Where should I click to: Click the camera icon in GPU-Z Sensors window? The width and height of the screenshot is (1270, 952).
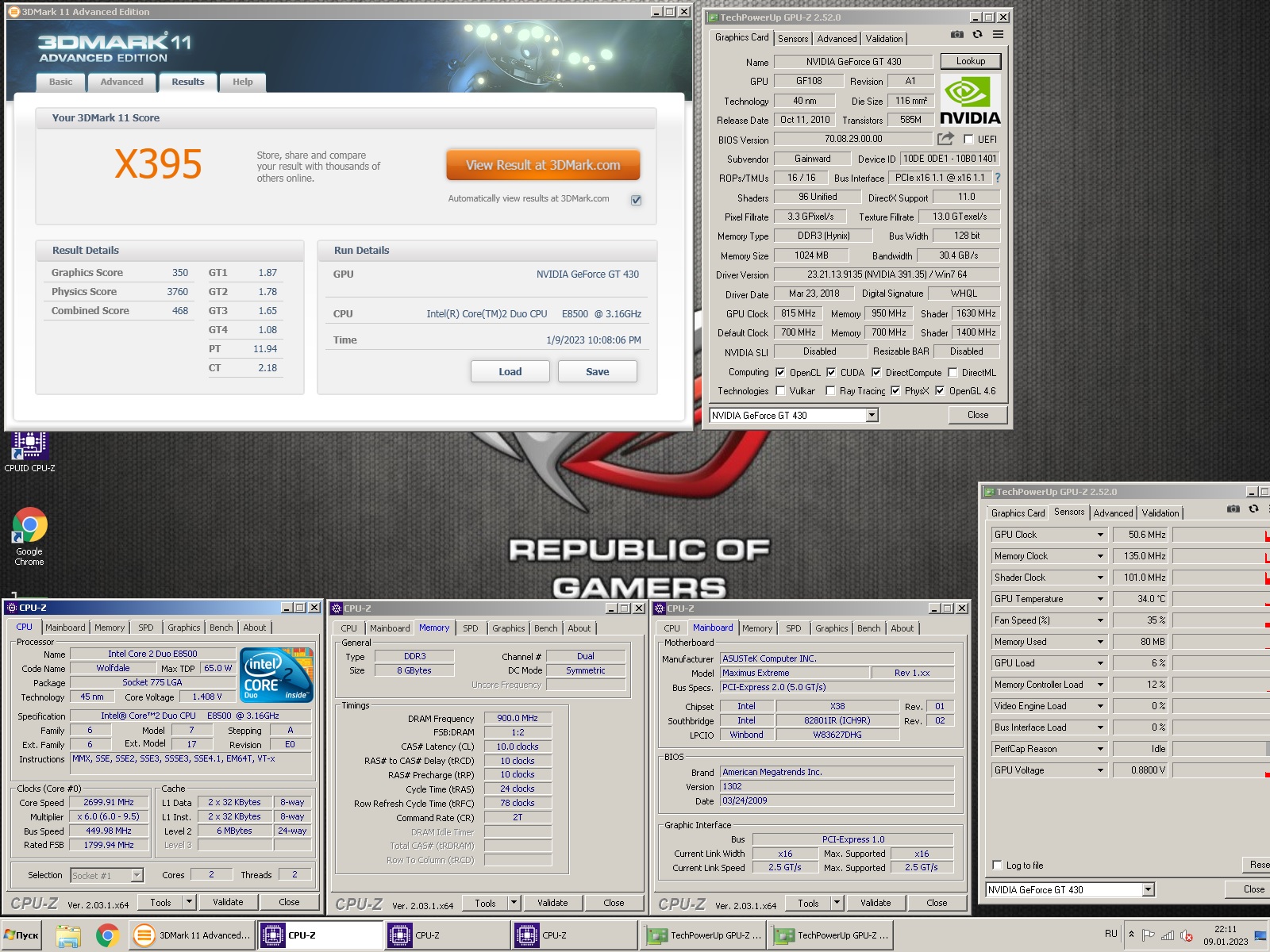(1233, 509)
